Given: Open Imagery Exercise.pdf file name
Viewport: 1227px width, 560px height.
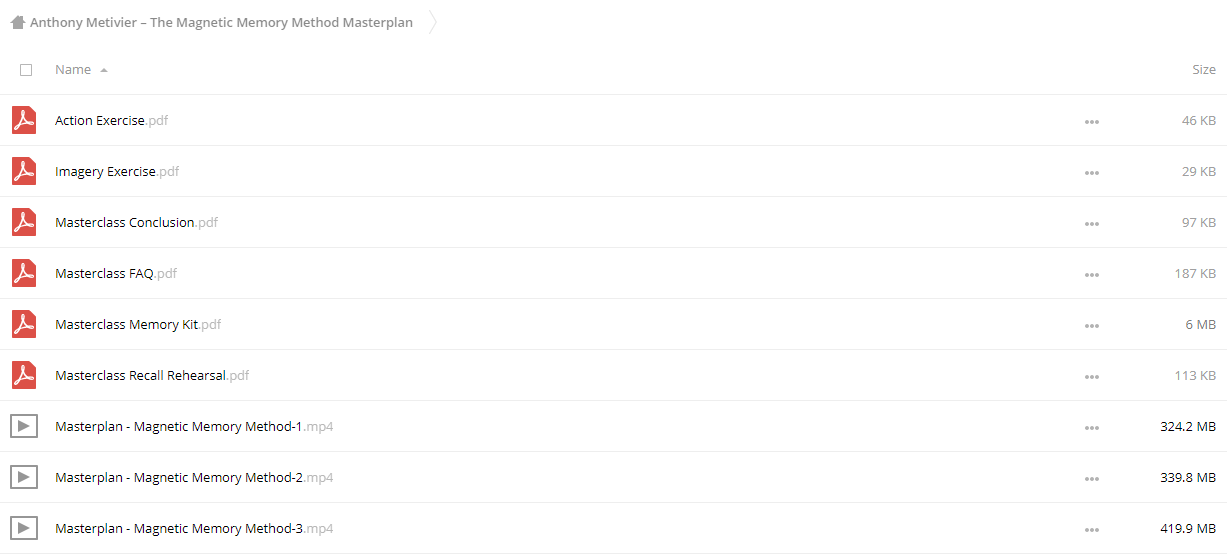Looking at the screenshot, I should tap(117, 171).
